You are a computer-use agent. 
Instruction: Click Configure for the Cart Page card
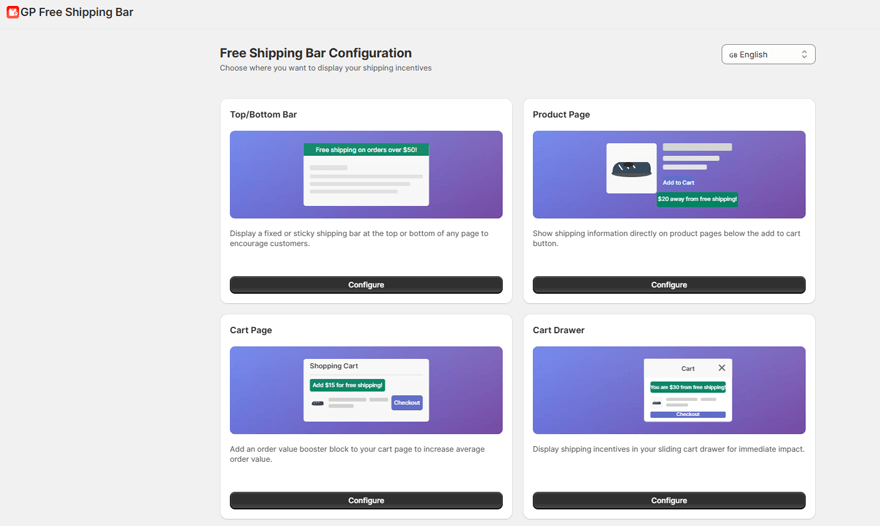(366, 501)
